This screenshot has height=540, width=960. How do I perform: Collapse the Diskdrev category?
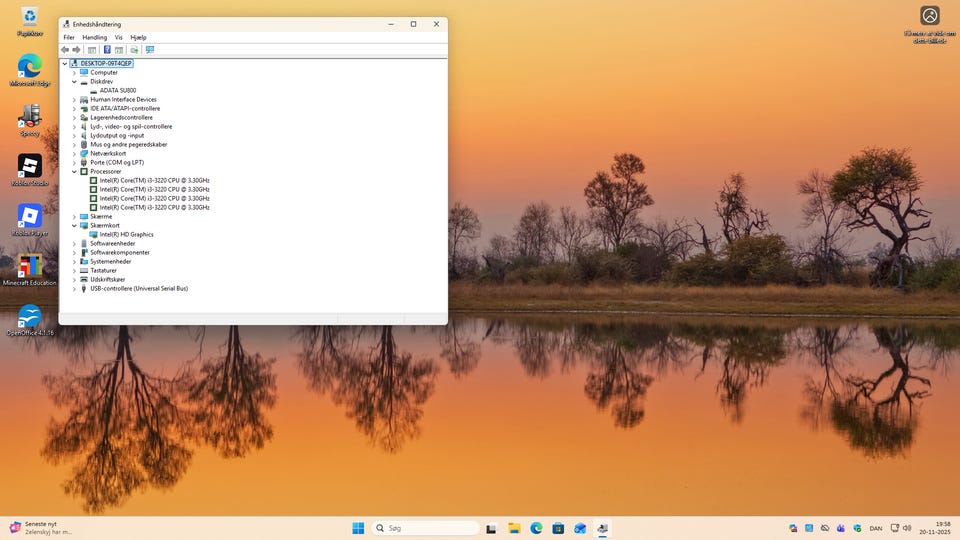pos(74,81)
